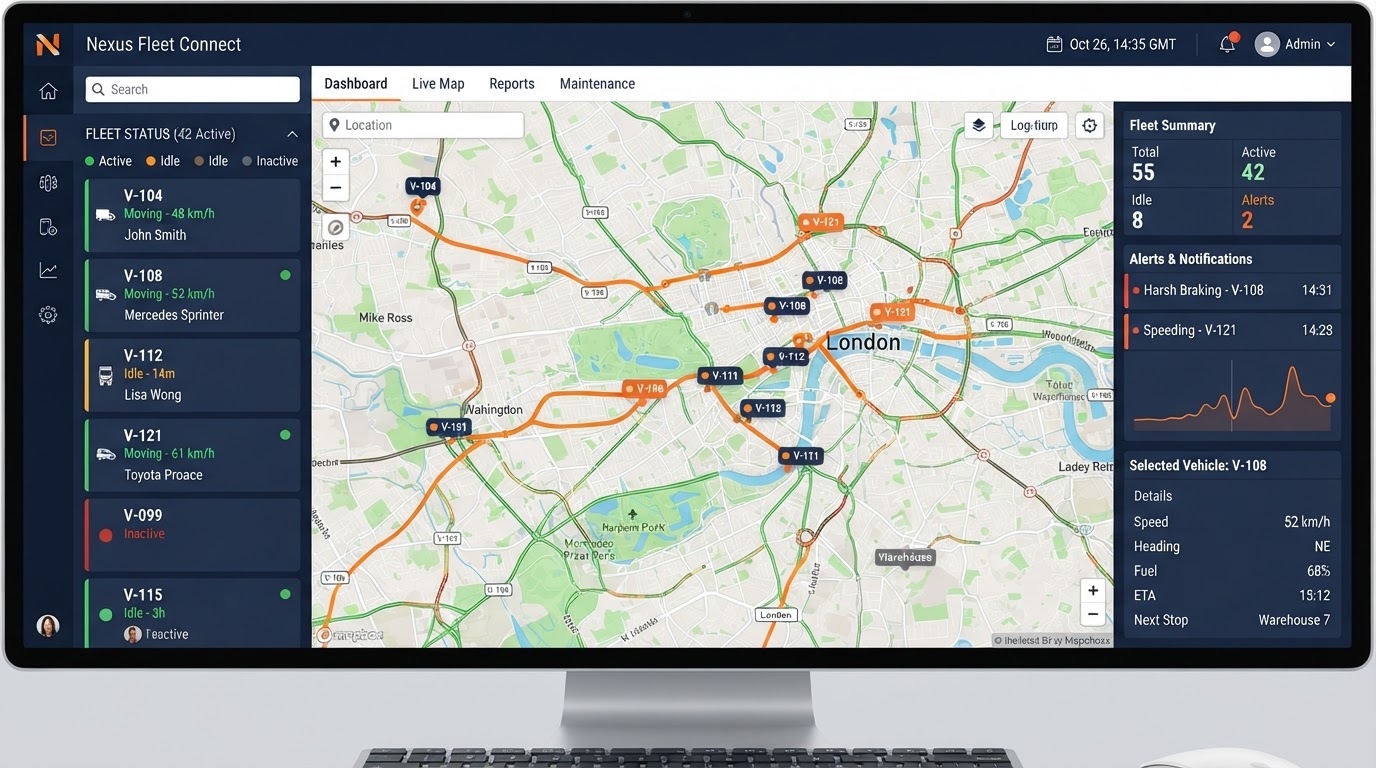Click the Fuel value 68%

pyautogui.click(x=1318, y=571)
